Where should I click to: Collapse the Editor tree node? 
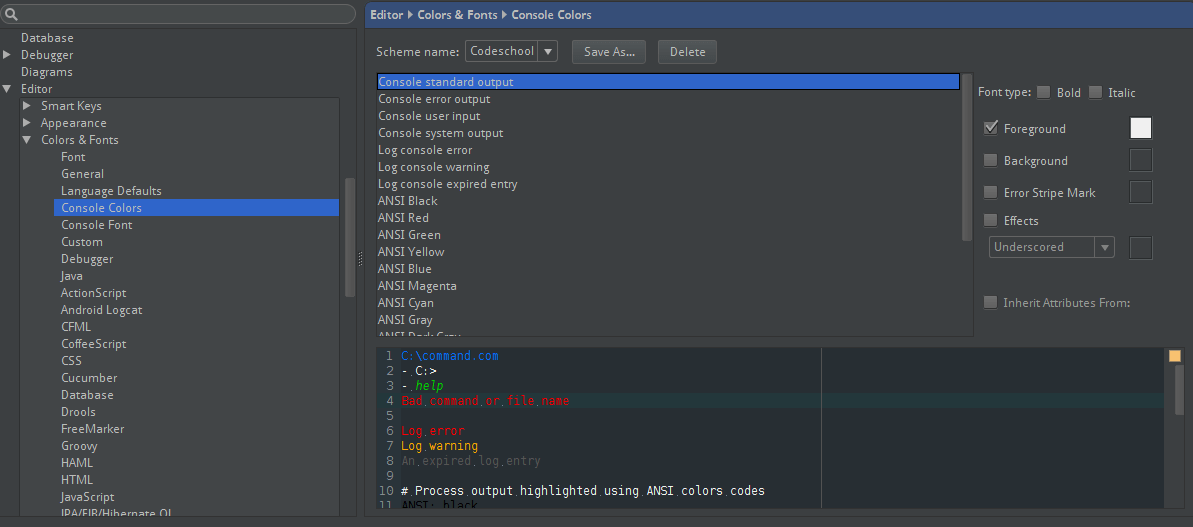pos(7,88)
